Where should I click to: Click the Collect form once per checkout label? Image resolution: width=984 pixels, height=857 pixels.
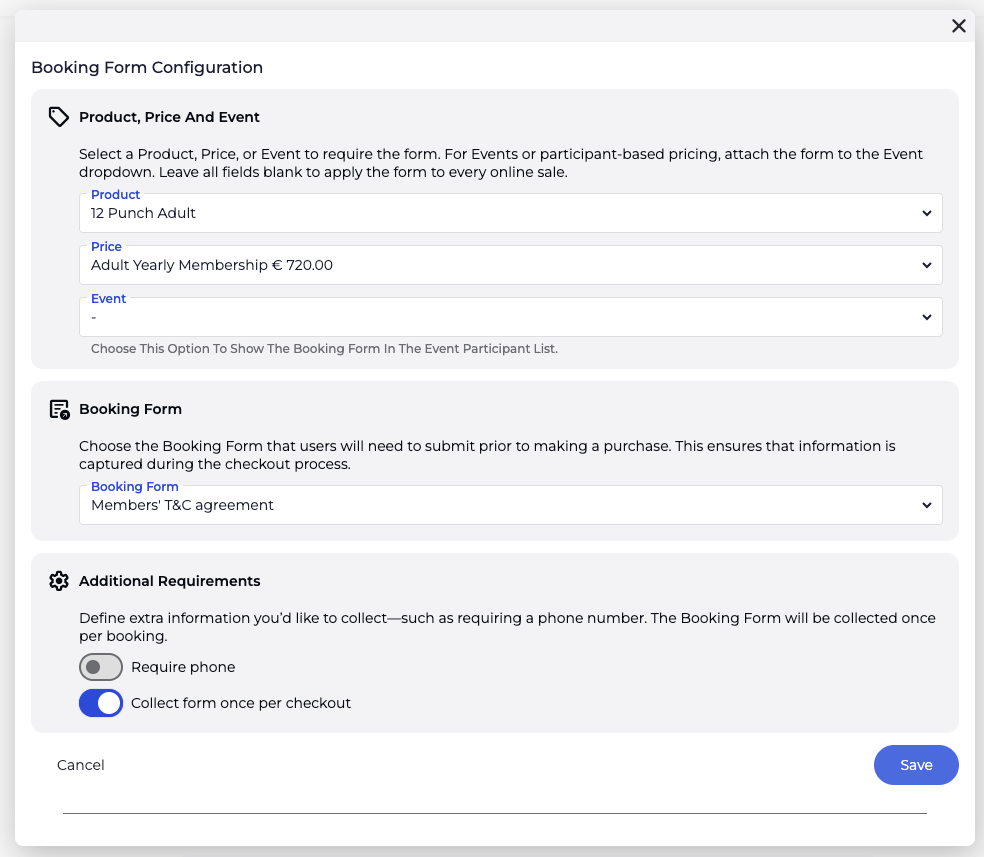[x=241, y=703]
